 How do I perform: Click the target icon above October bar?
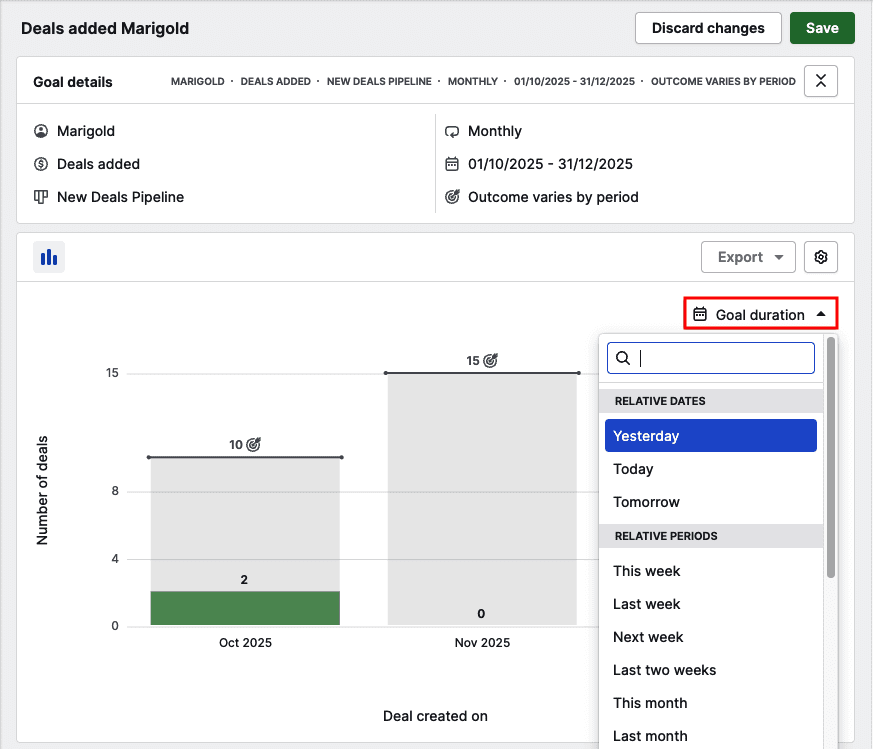253,444
